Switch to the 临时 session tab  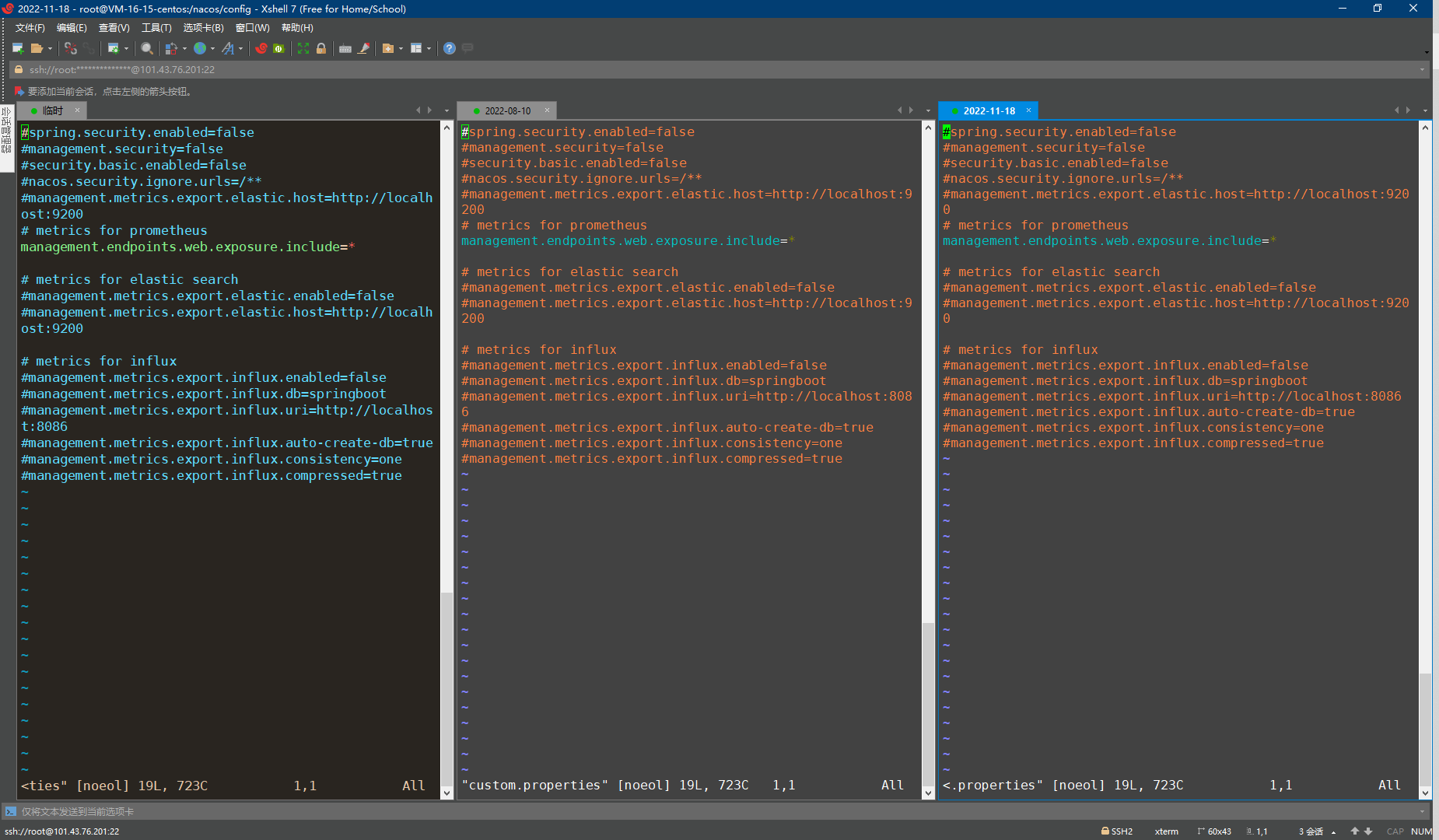click(51, 110)
